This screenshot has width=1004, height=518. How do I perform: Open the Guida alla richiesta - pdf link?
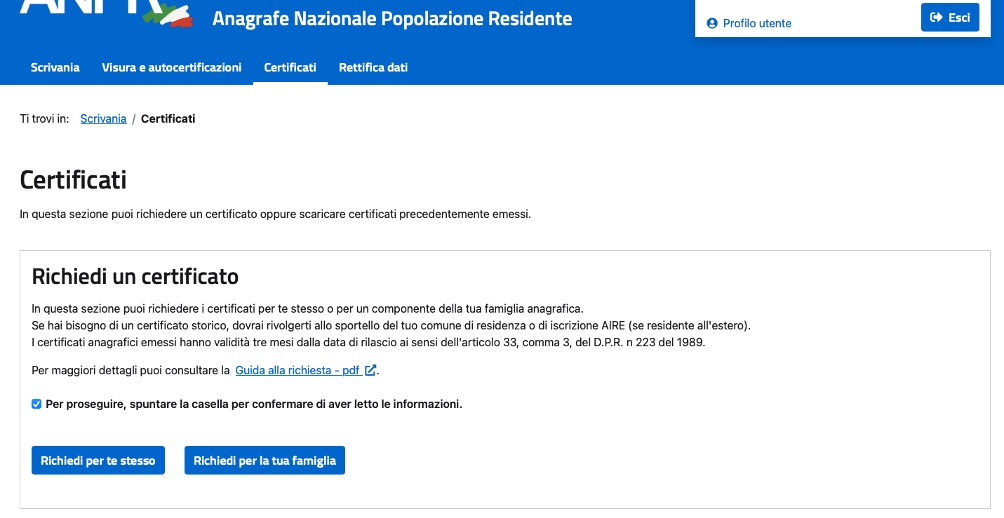305,370
